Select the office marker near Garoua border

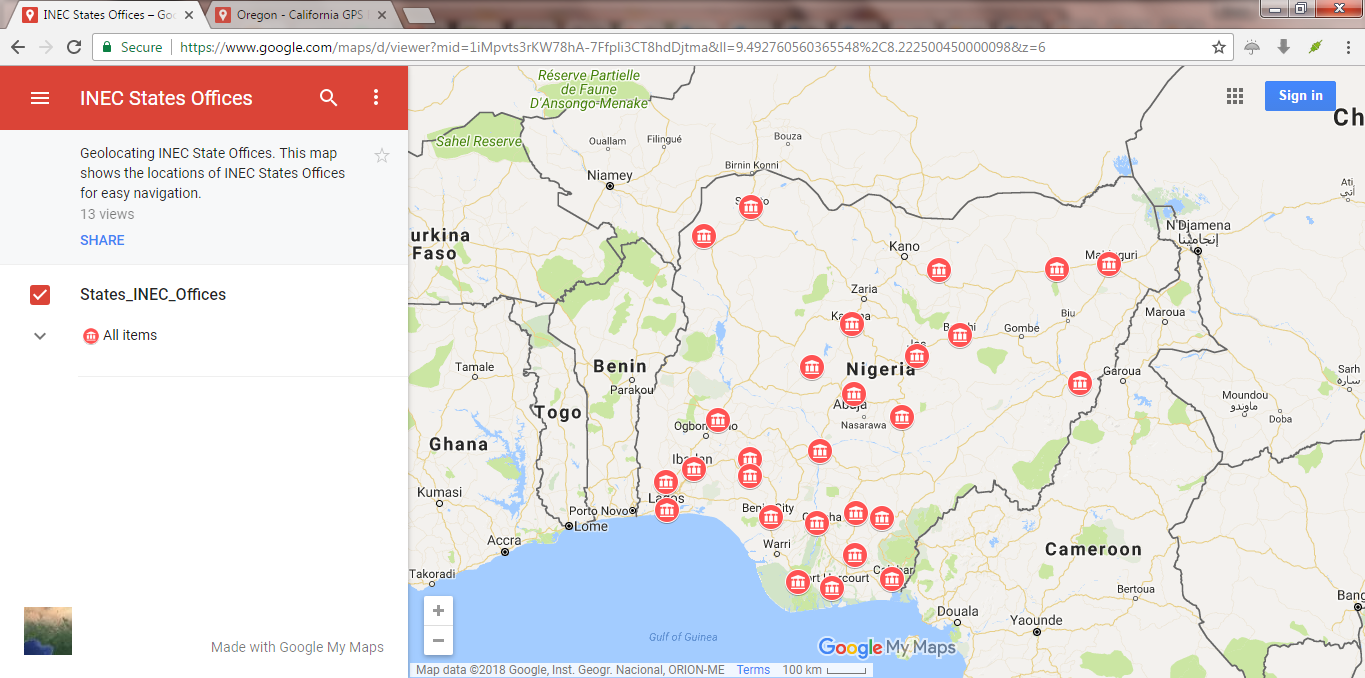(1079, 383)
